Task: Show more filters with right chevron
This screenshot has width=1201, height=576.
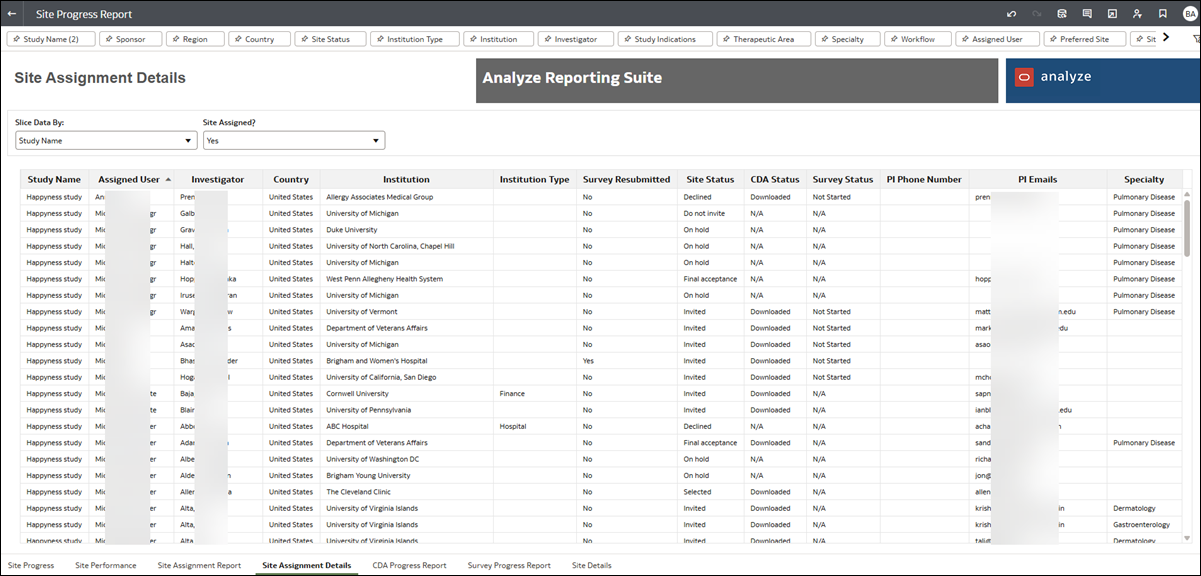Action: click(1166, 38)
